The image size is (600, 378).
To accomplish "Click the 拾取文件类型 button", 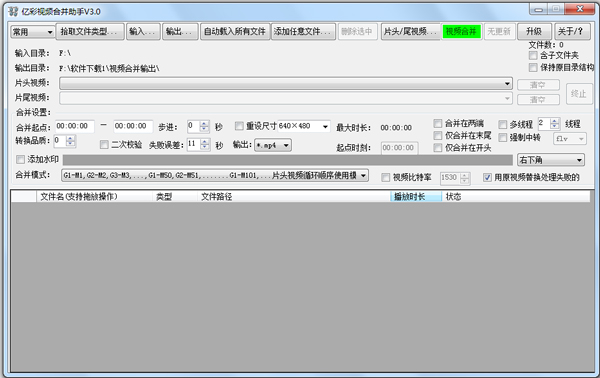I will pos(90,31).
